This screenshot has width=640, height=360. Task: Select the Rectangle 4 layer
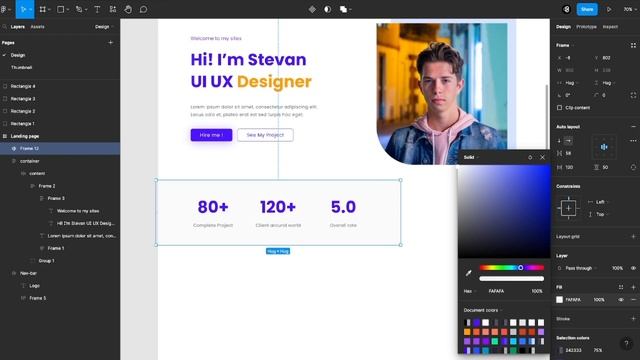(x=60, y=86)
